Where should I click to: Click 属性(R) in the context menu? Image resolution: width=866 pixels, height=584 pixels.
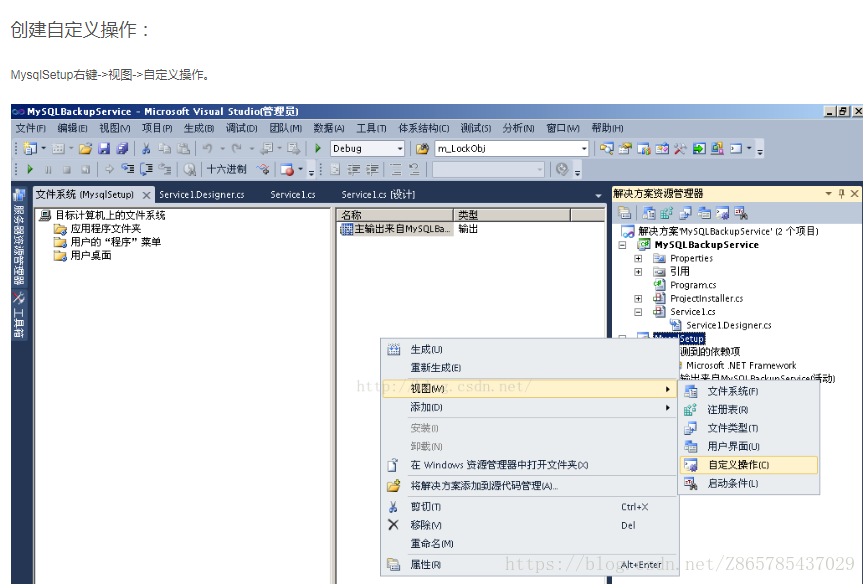[x=530, y=565]
